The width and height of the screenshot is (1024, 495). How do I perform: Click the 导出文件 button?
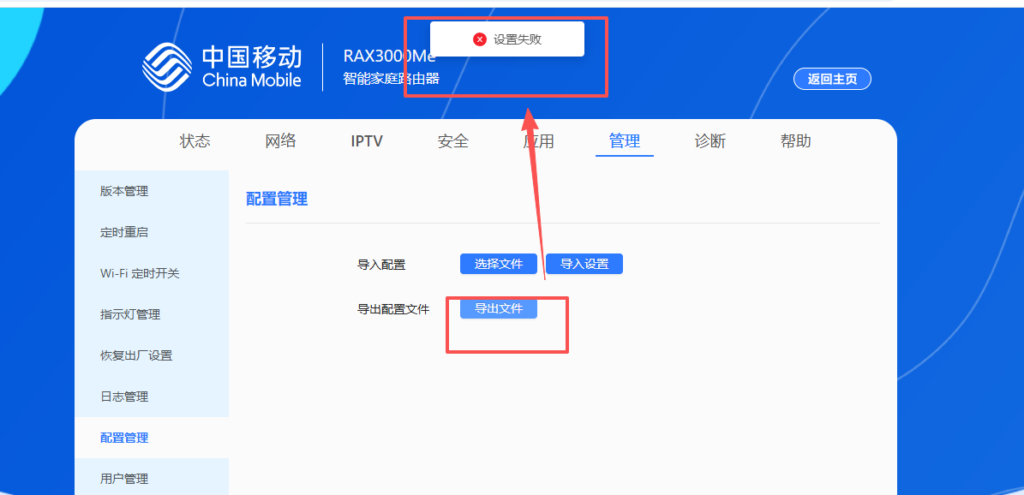pyautogui.click(x=499, y=308)
